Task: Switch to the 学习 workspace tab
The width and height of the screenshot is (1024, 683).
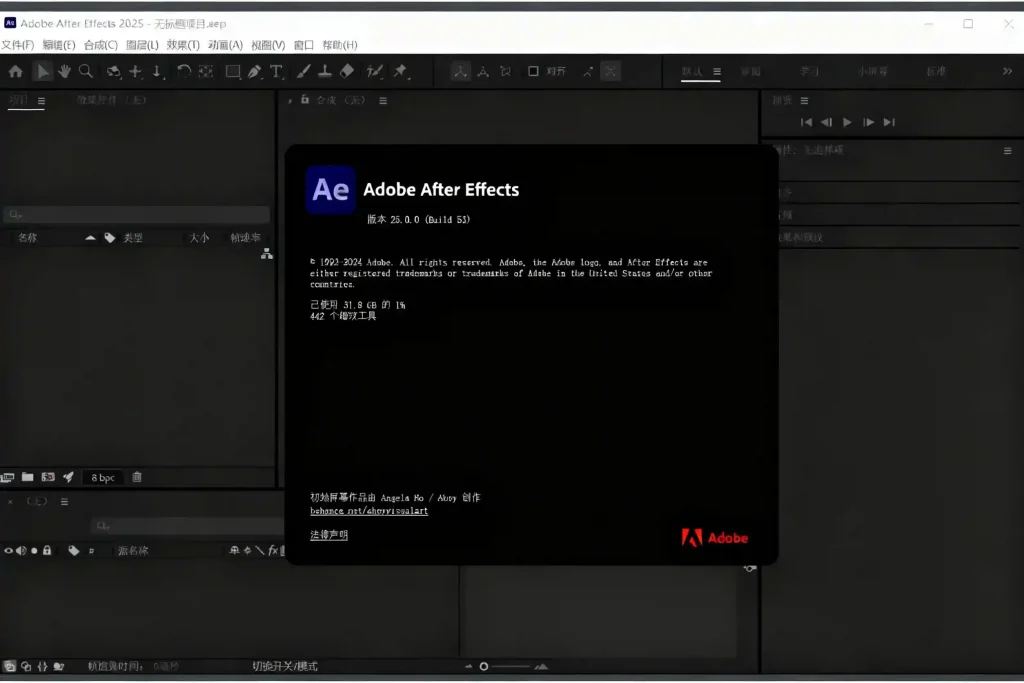Action: (810, 71)
